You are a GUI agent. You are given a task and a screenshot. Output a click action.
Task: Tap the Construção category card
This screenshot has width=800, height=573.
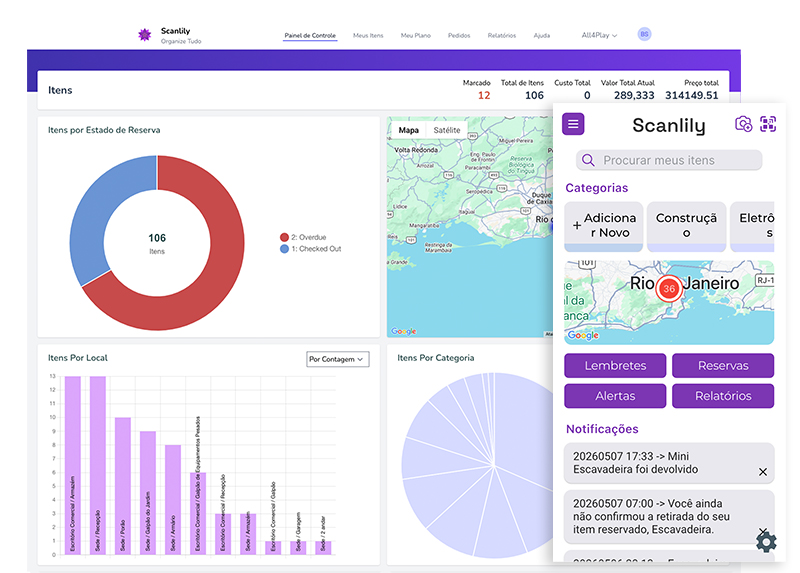(x=686, y=226)
